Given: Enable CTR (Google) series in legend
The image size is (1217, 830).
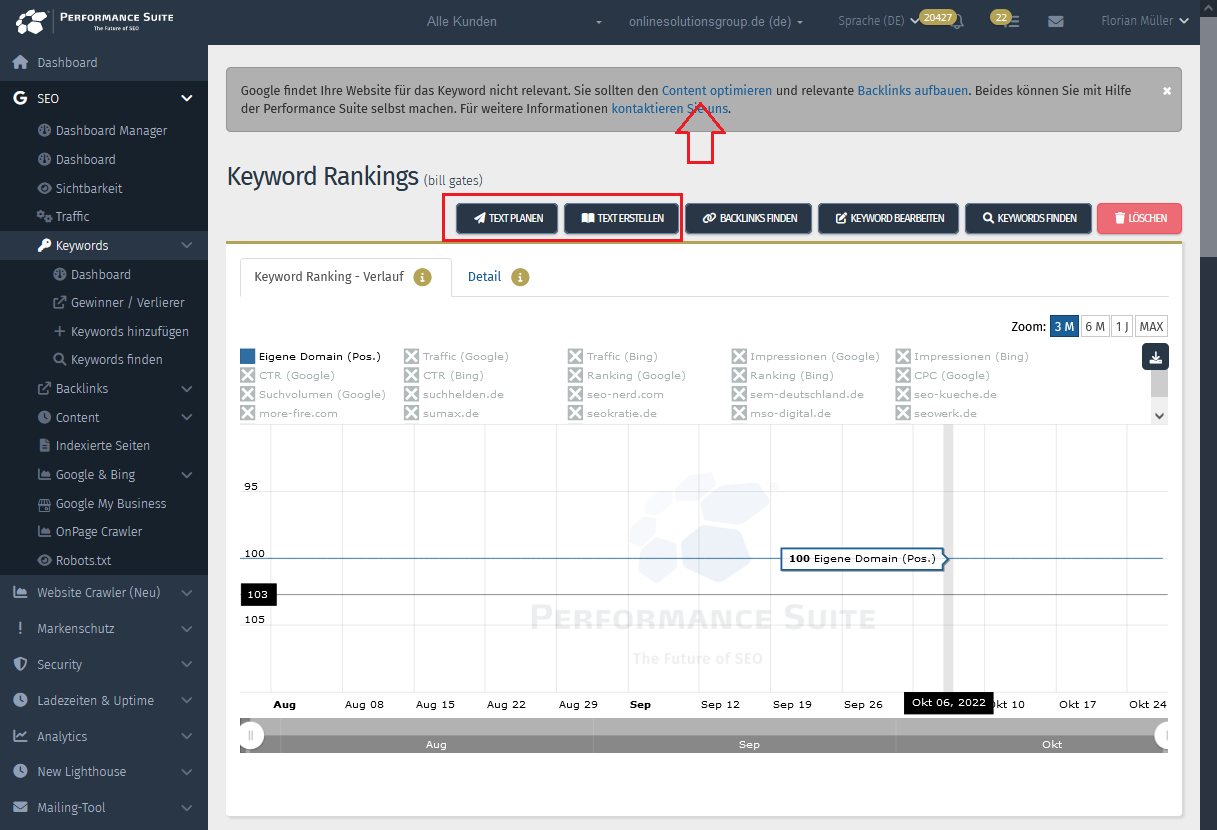Looking at the screenshot, I should click(287, 375).
